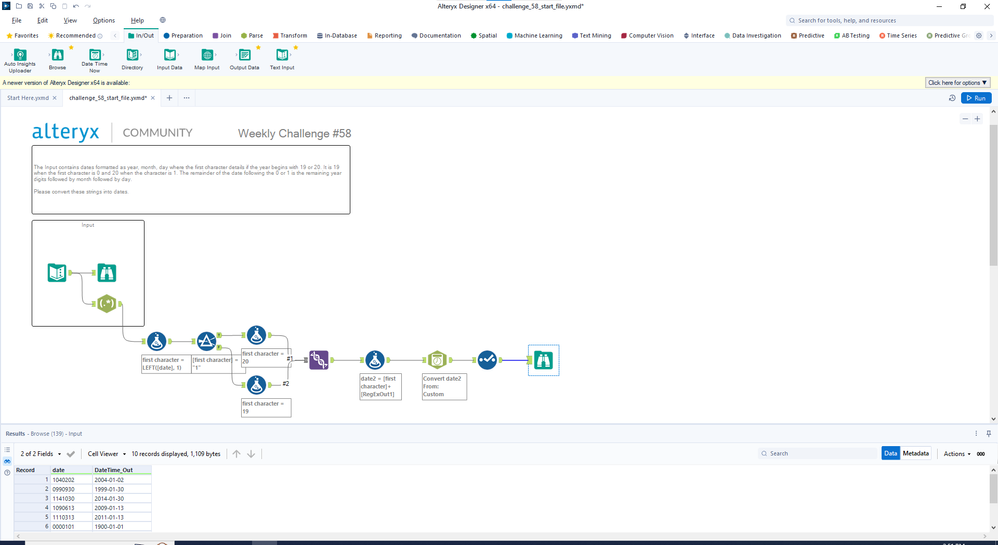Open workflow file icon in title bar
998x545 pixels.
[x=19, y=6]
